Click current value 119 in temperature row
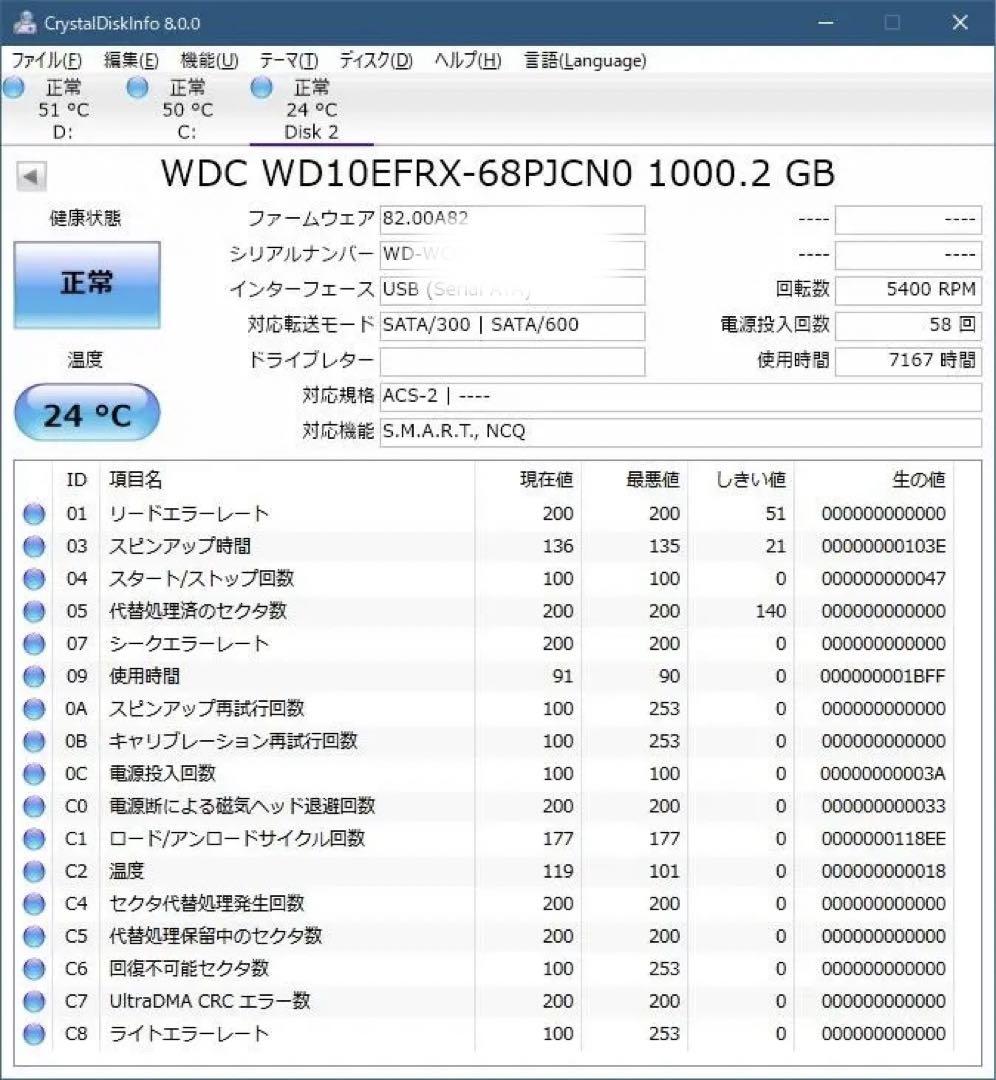The width and height of the screenshot is (996, 1080). point(558,871)
